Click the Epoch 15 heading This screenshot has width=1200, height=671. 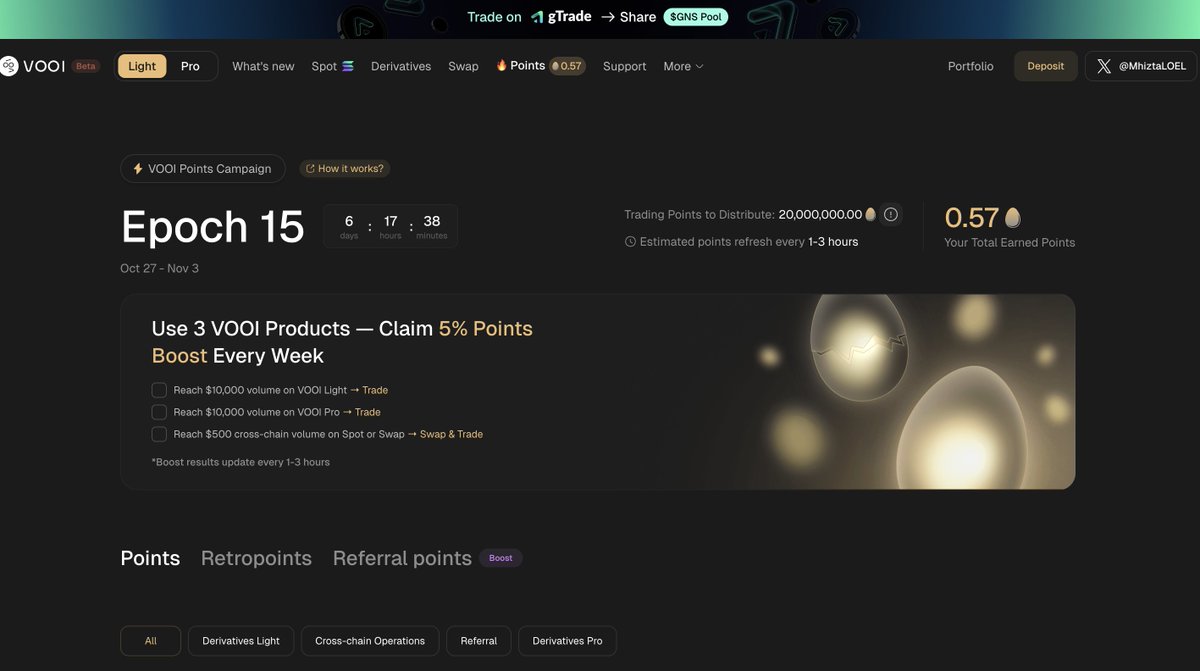click(212, 226)
